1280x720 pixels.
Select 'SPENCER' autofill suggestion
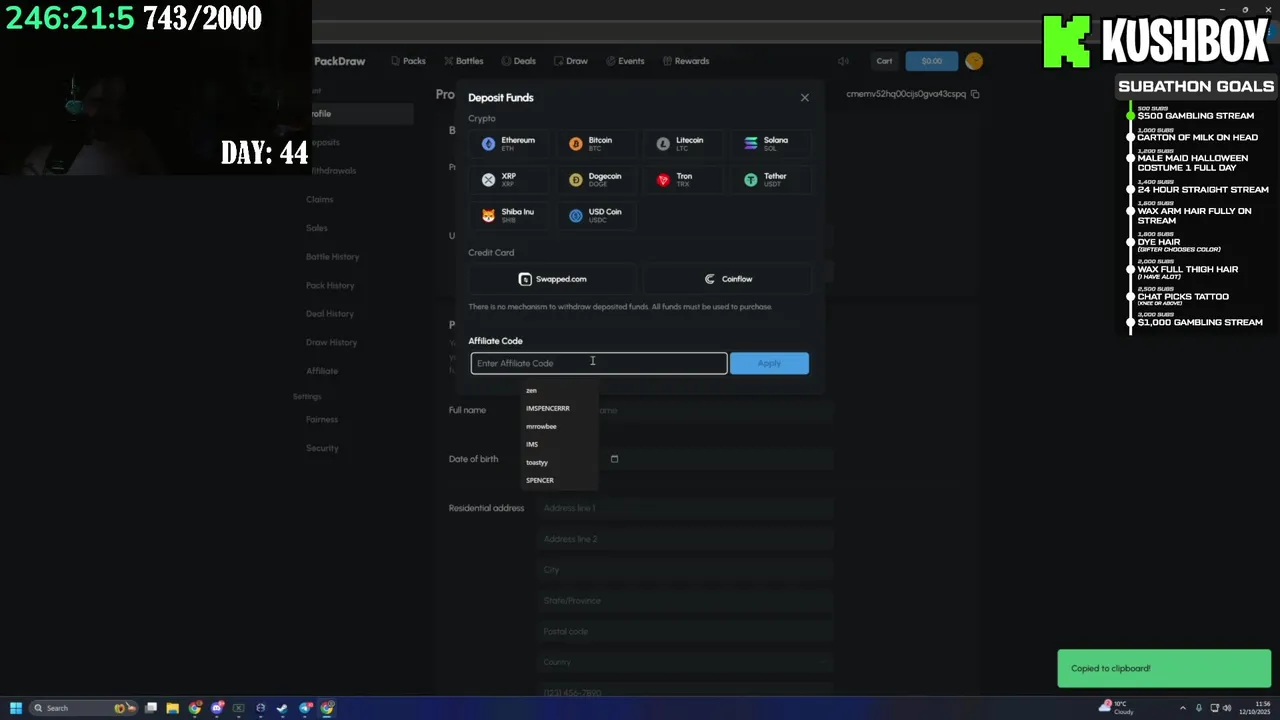click(x=560, y=480)
